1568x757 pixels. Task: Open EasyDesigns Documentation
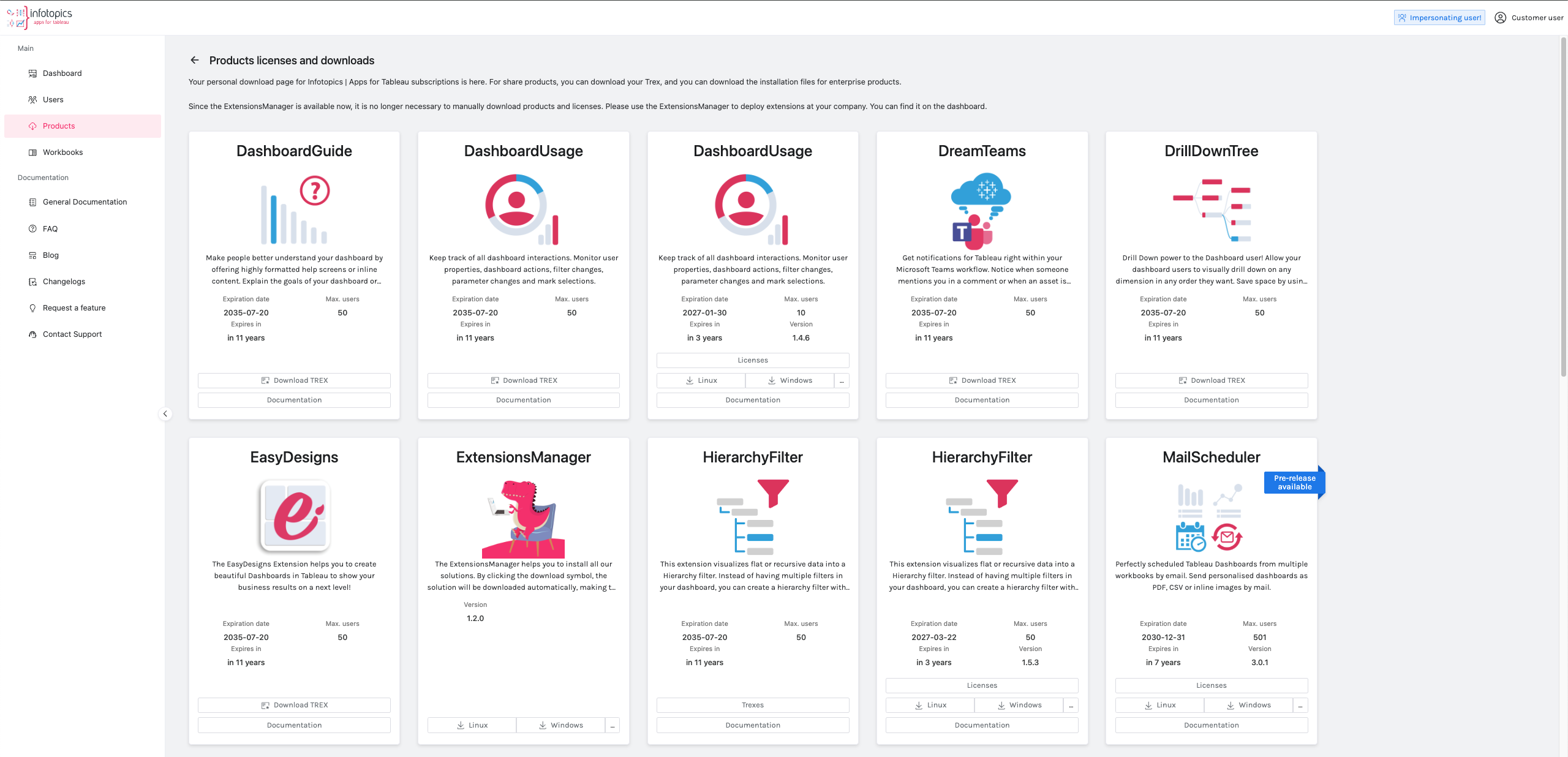[x=295, y=726]
